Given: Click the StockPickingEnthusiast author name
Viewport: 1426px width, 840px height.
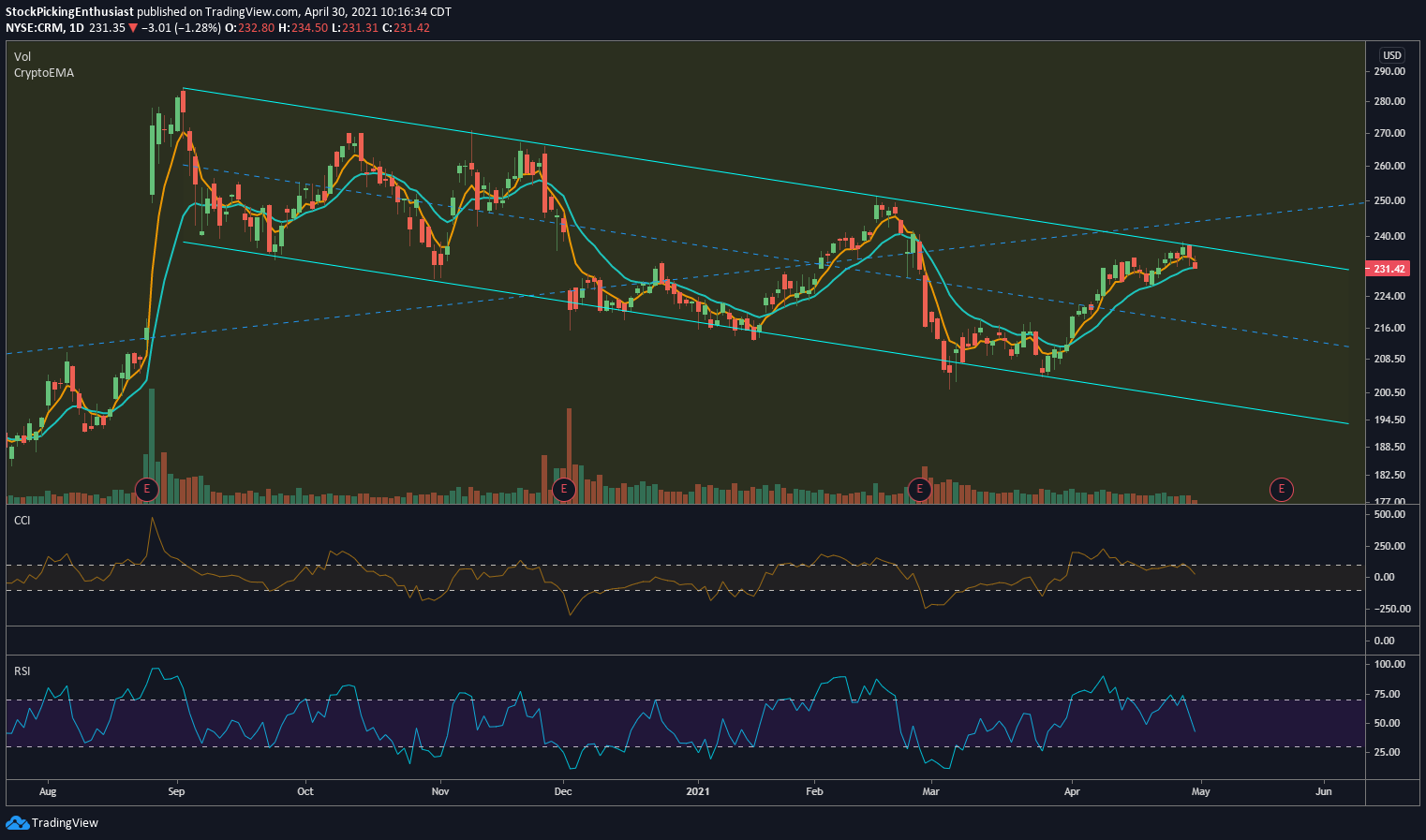Looking at the screenshot, I should [x=70, y=12].
